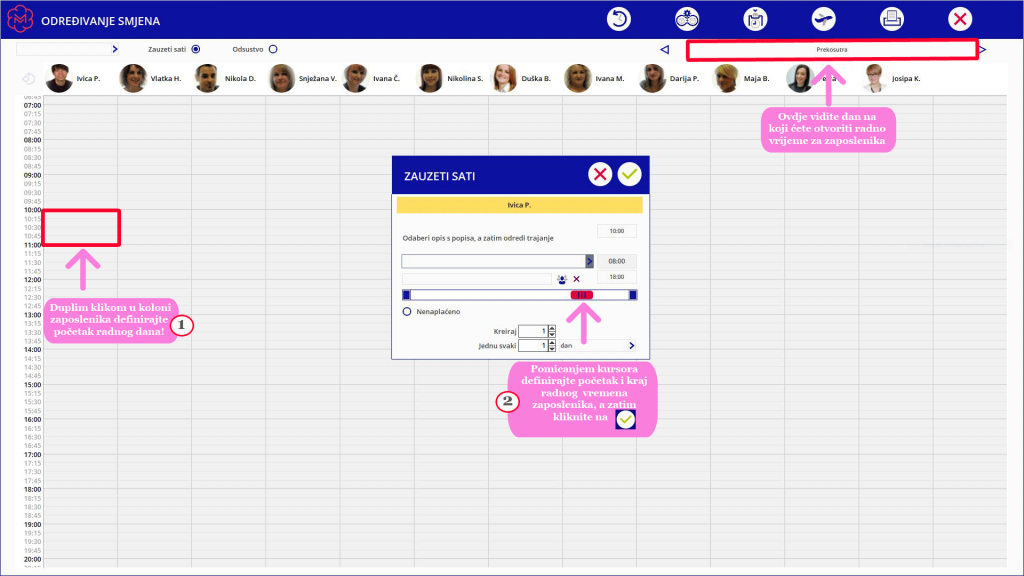Select the Odsustvo radio button
Image resolution: width=1024 pixels, height=576 pixels.
click(273, 49)
